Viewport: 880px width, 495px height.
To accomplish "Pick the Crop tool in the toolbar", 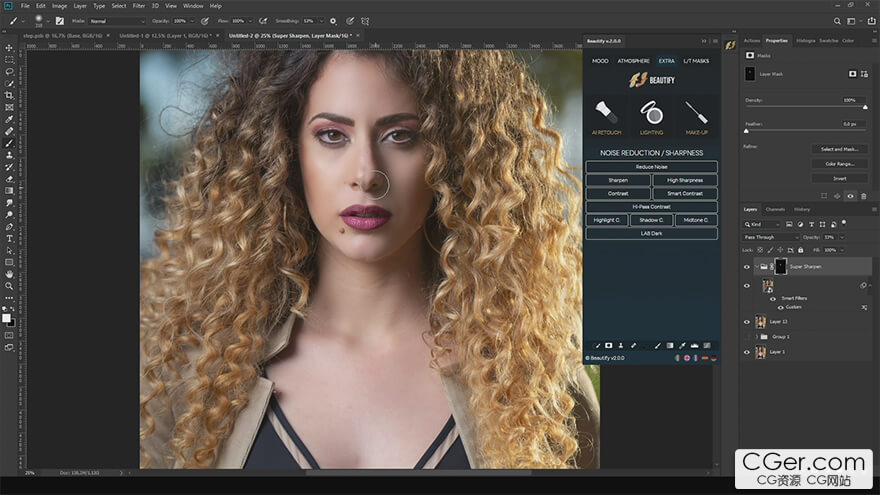I will click(9, 95).
